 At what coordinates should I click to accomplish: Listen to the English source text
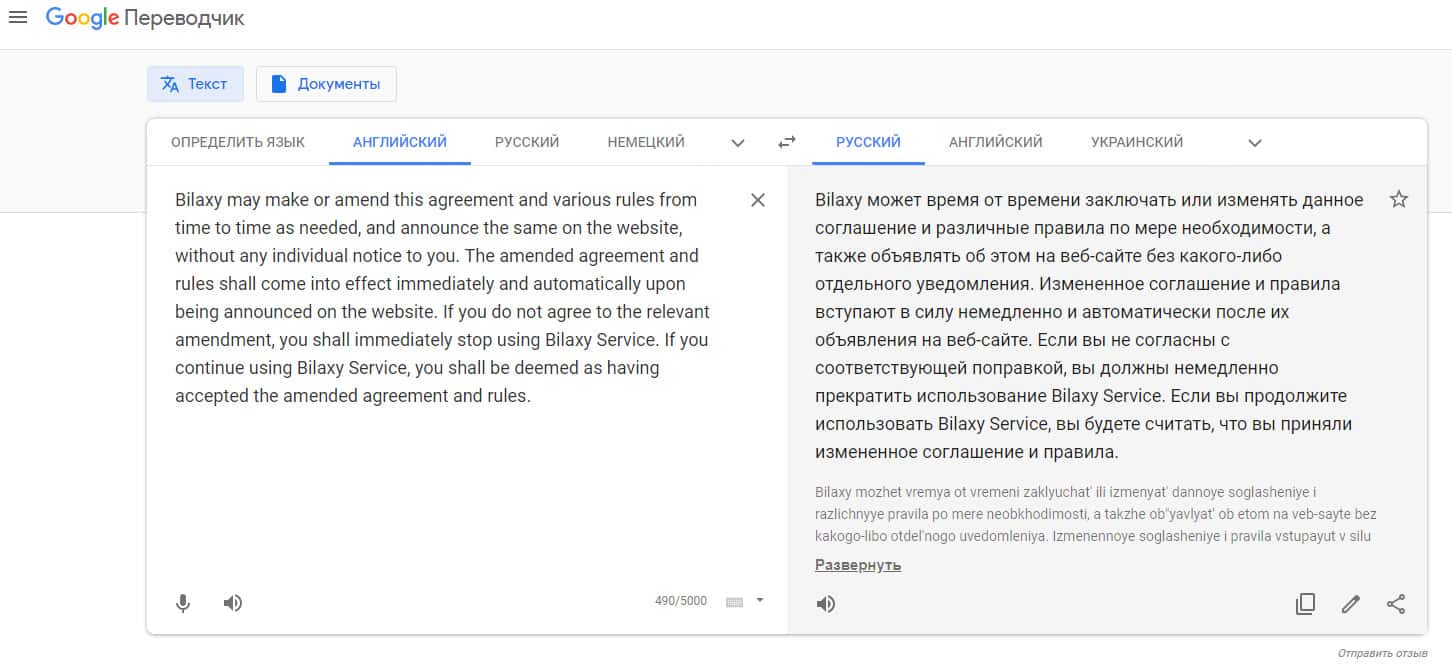point(233,603)
